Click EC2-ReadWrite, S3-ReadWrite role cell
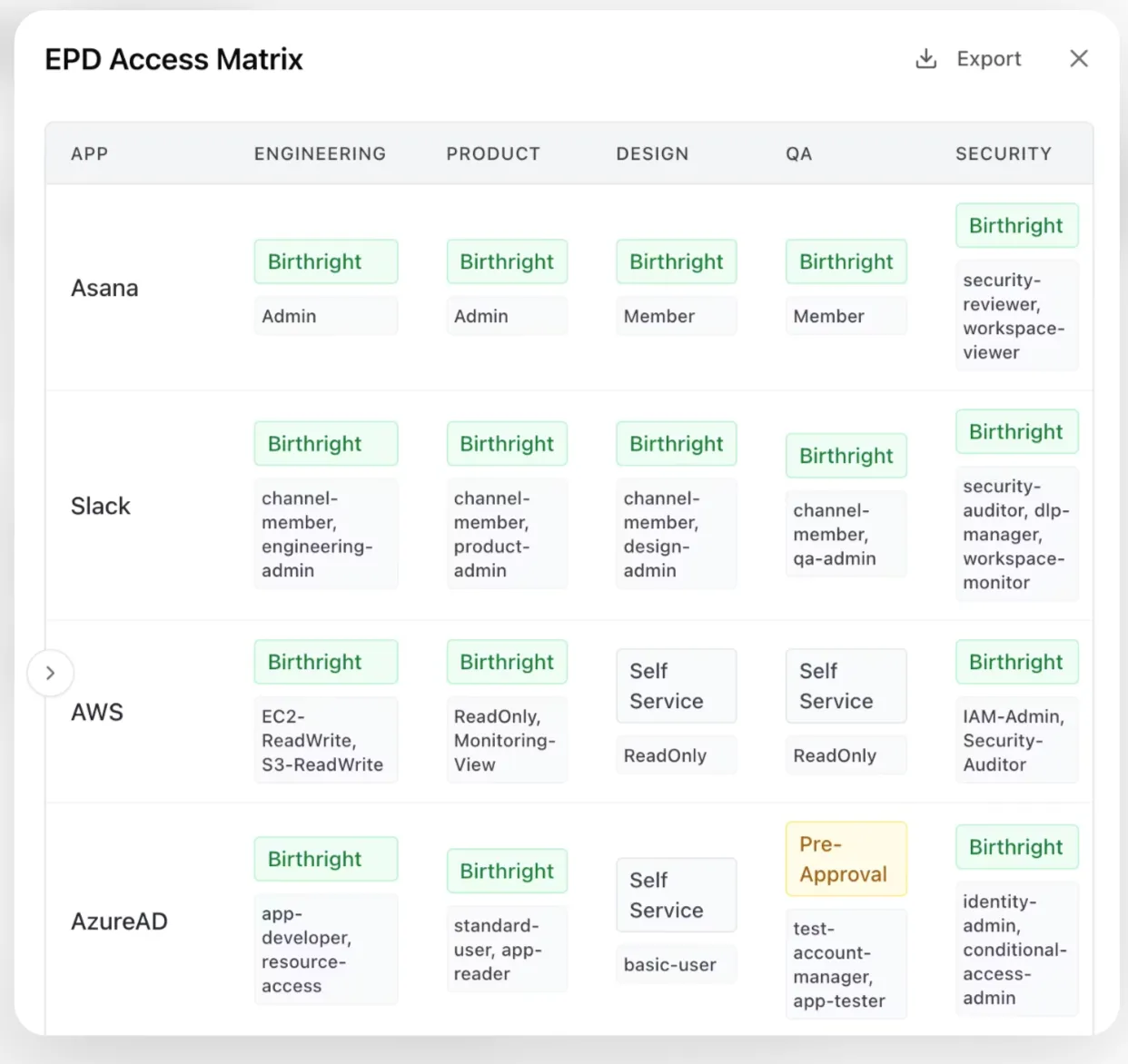 [x=326, y=740]
